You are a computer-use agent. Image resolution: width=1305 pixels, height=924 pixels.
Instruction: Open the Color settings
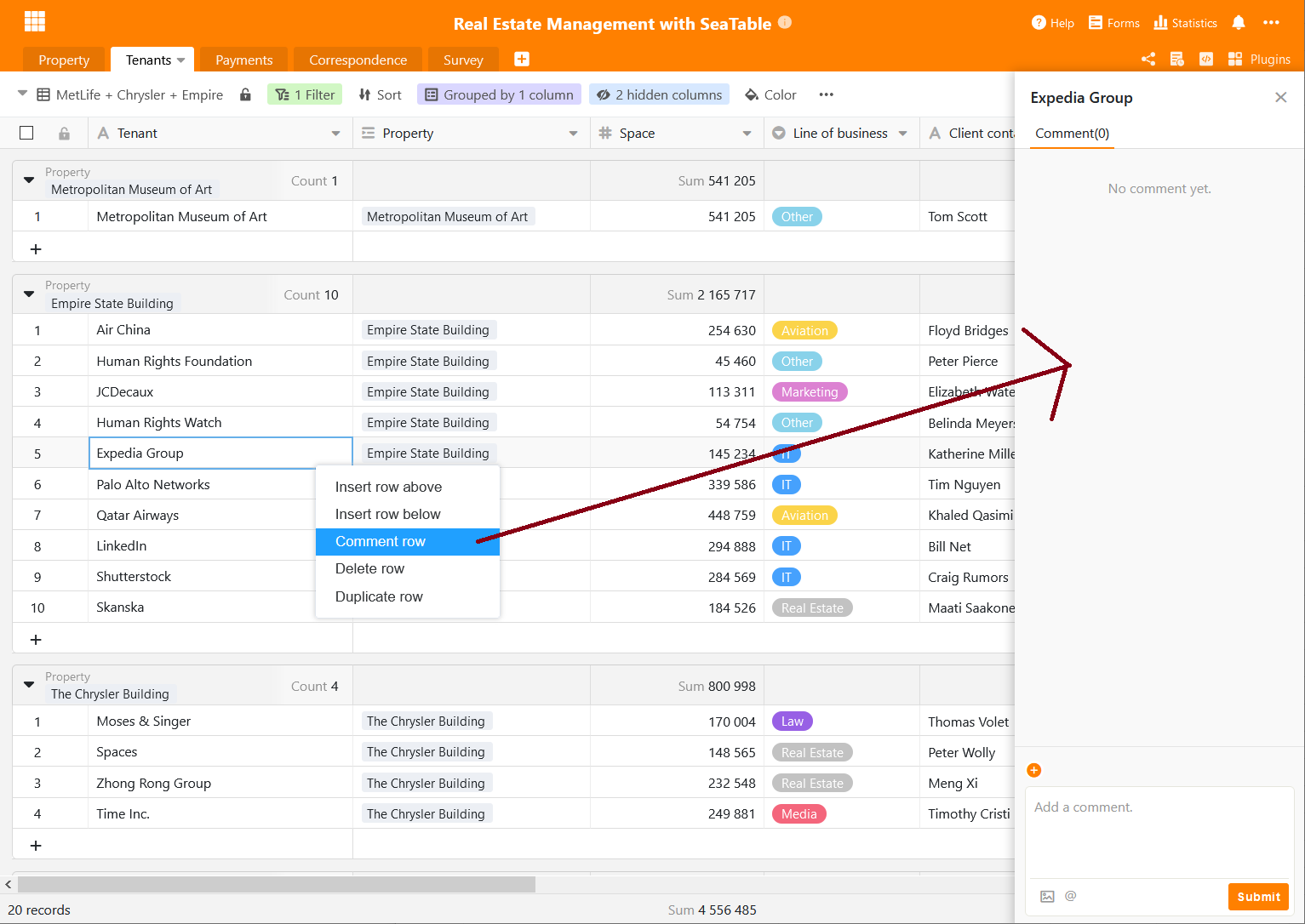(770, 94)
